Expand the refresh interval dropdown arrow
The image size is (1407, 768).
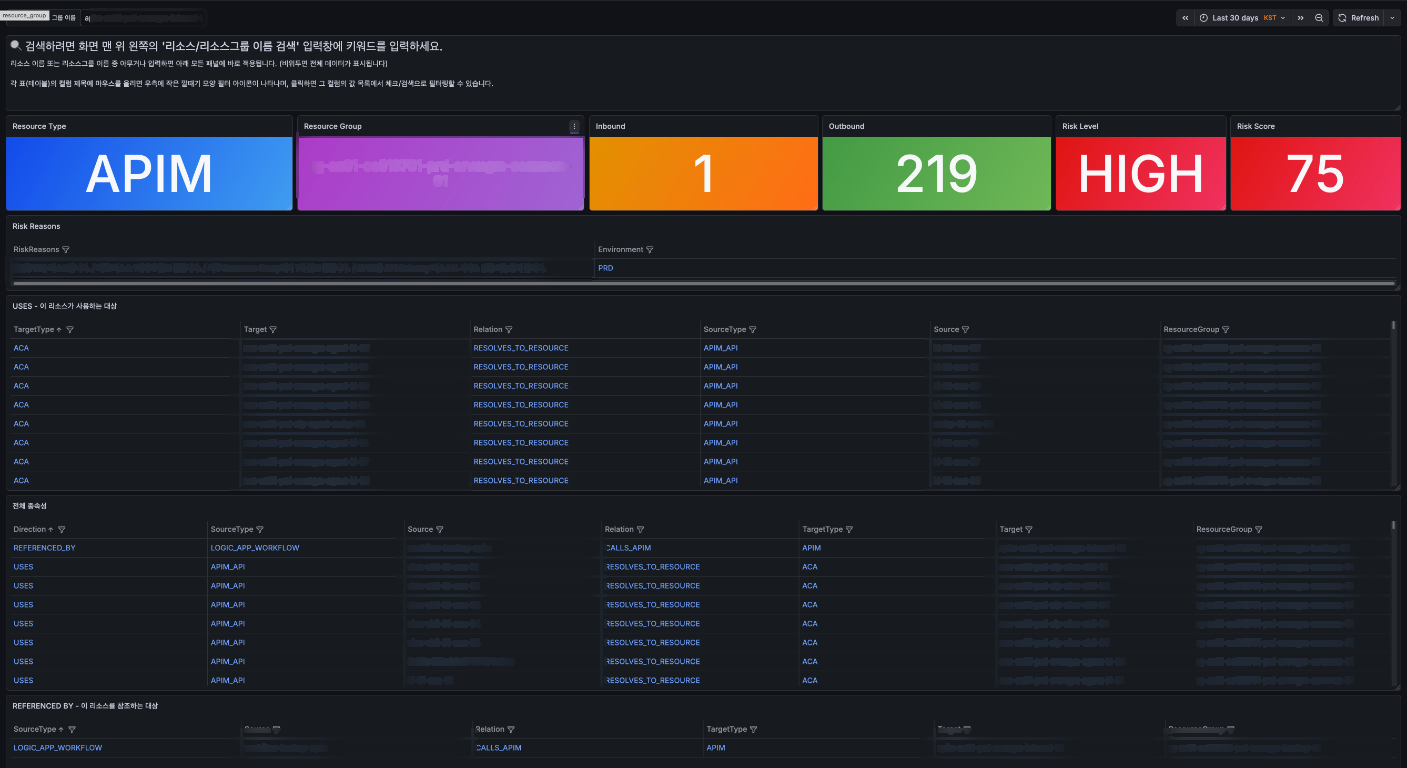[1392, 18]
